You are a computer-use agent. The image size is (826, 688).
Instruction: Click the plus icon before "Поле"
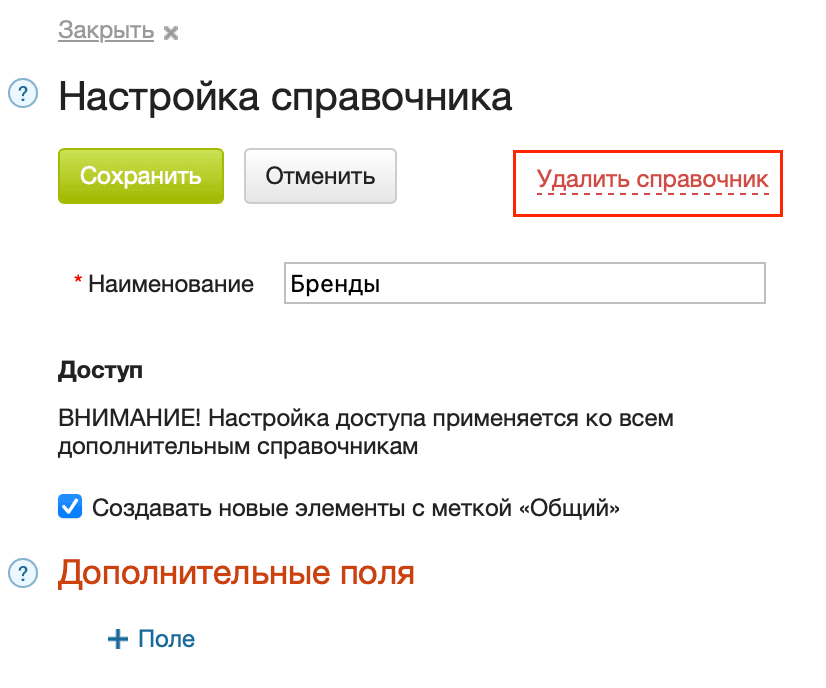tap(116, 638)
